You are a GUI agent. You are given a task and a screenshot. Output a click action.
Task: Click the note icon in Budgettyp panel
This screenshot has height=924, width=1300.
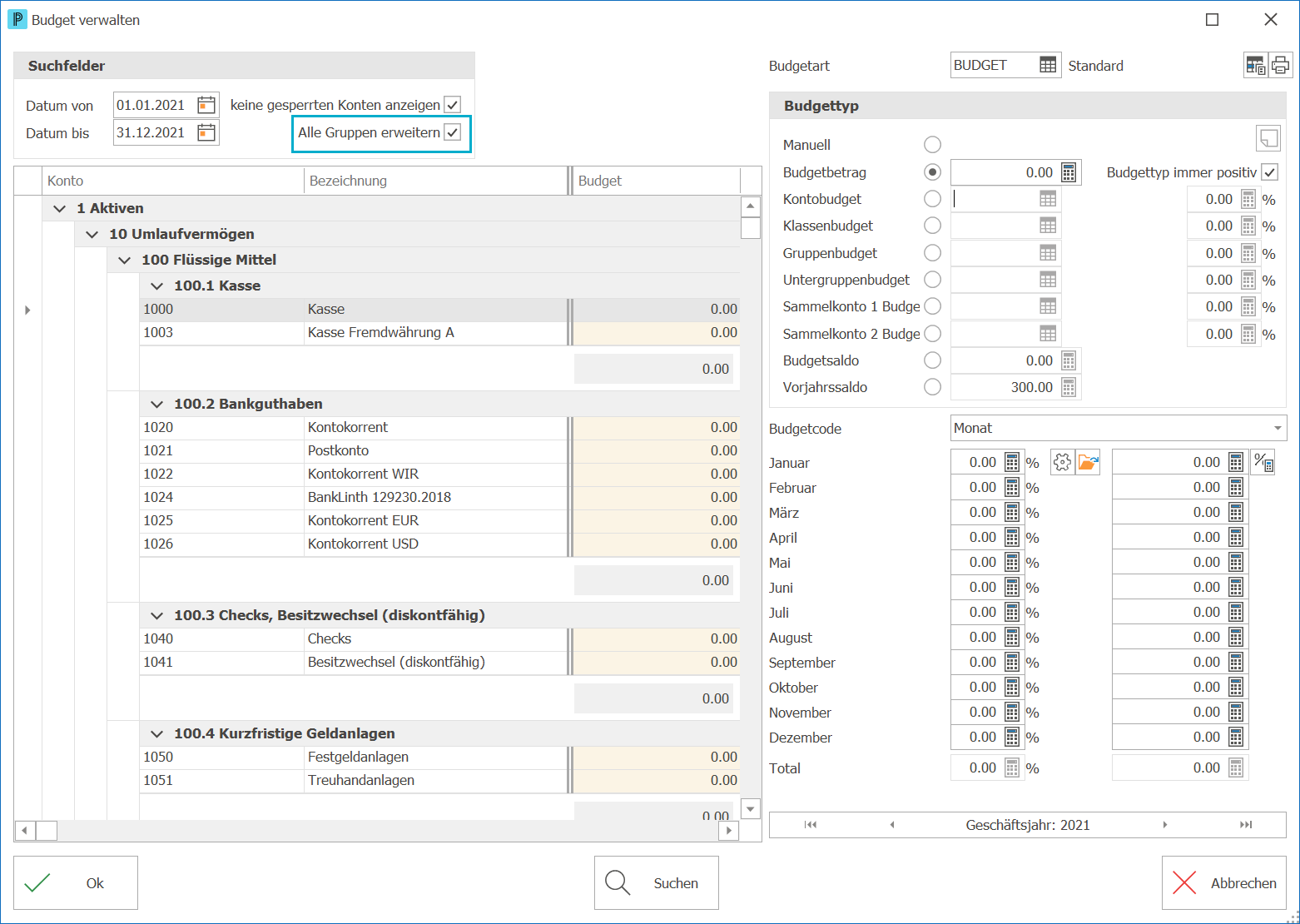pos(1268,138)
